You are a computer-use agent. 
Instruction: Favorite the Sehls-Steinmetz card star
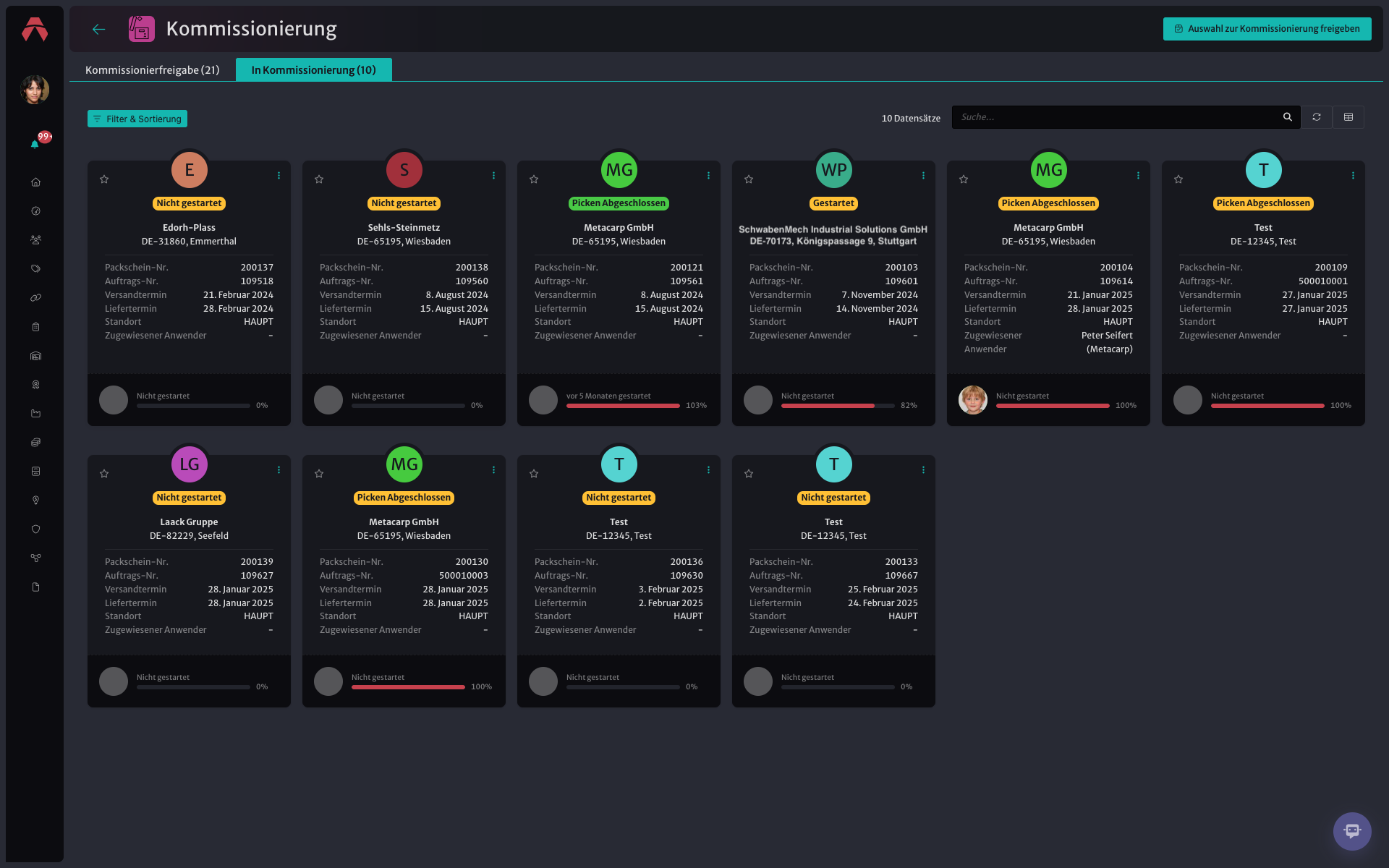tap(319, 179)
